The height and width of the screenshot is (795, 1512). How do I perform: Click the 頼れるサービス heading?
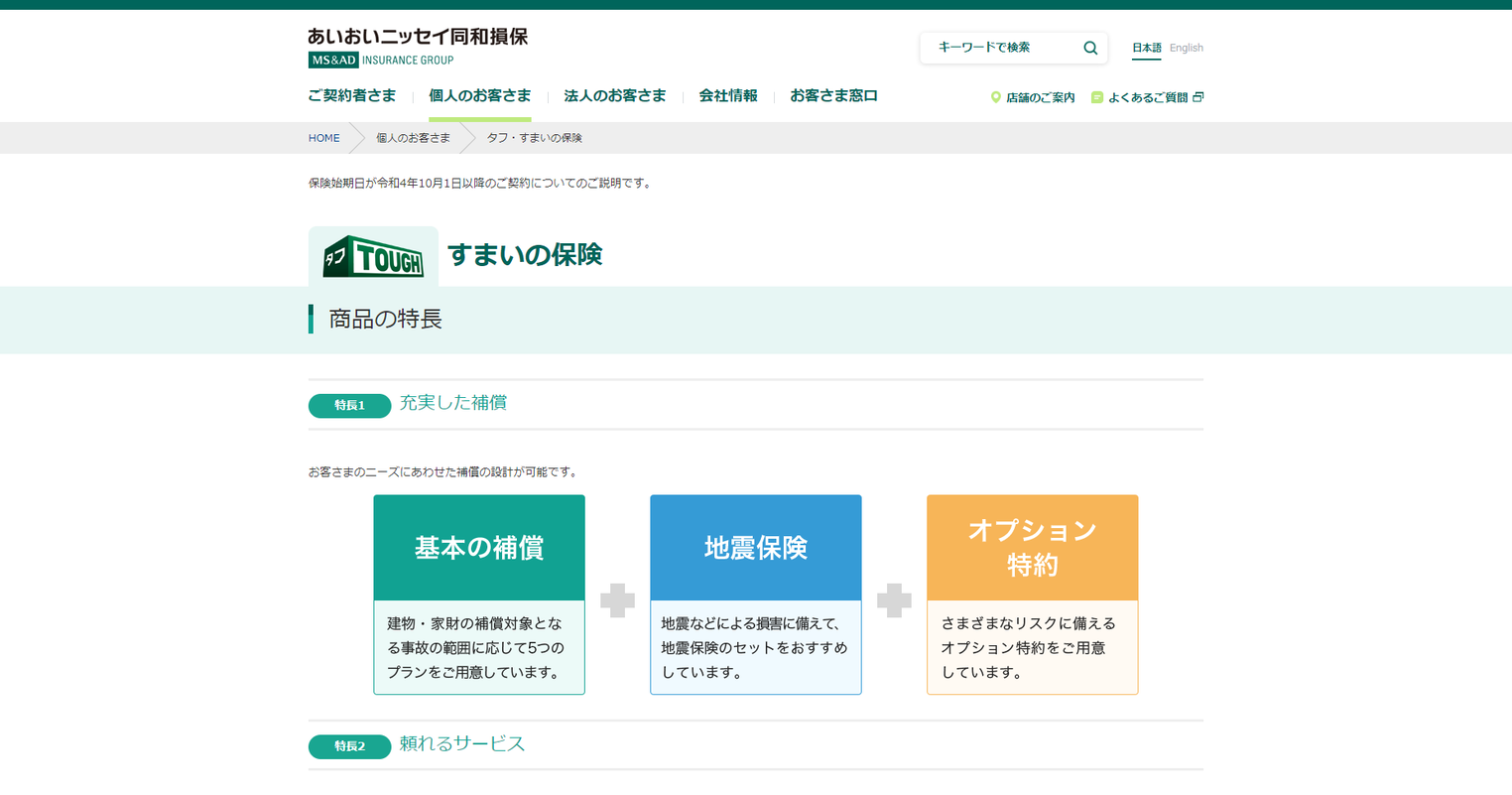click(462, 744)
